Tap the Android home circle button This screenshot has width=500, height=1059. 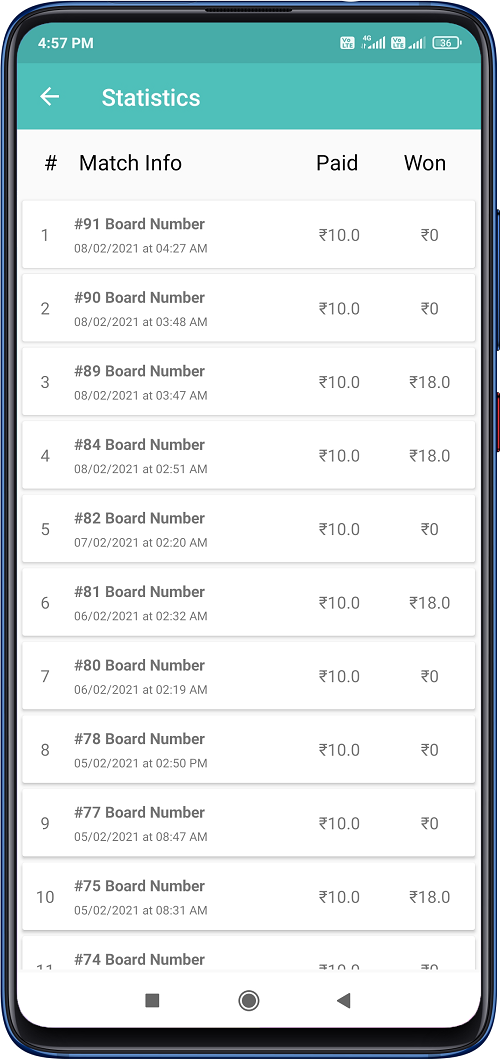tap(249, 1000)
